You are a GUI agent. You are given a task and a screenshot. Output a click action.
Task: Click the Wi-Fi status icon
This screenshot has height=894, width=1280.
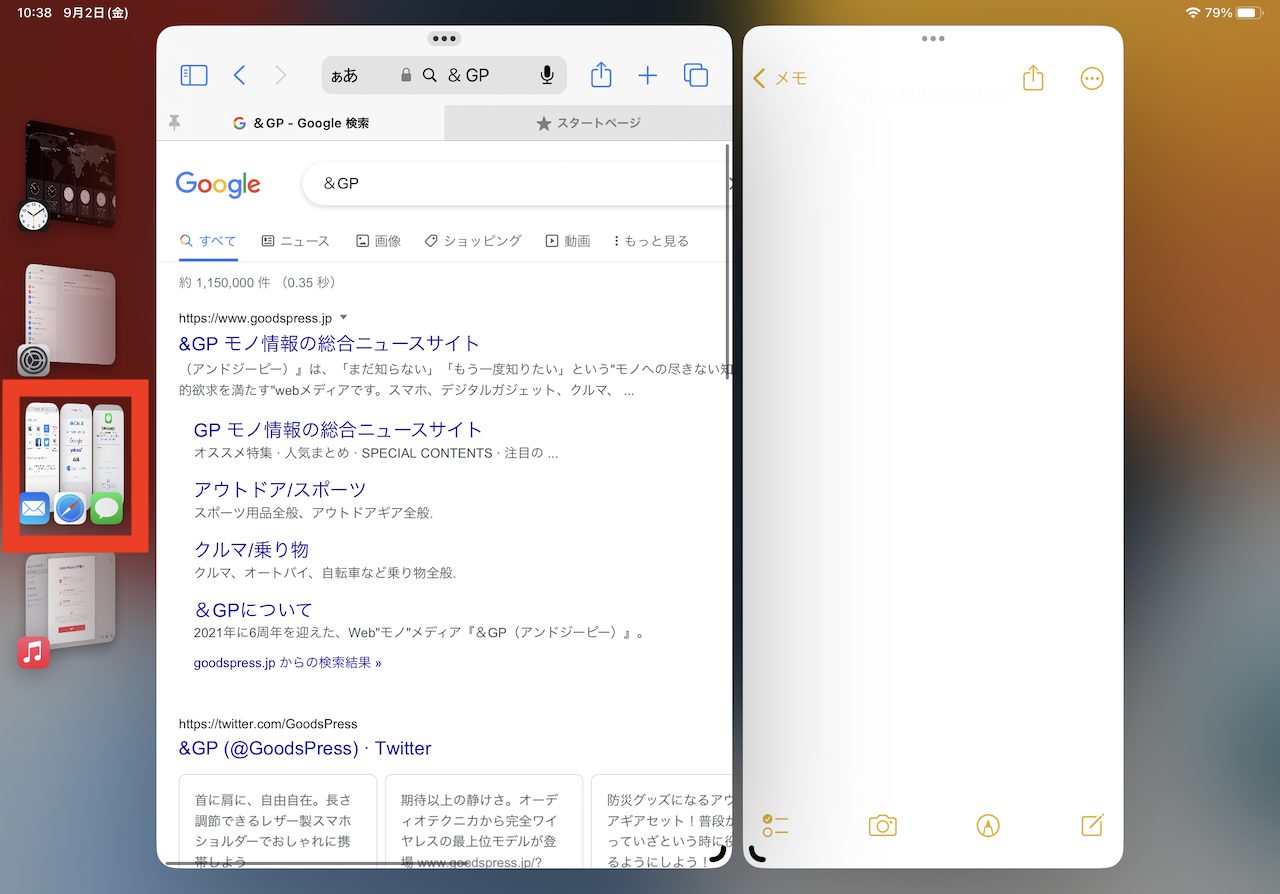pyautogui.click(x=1193, y=13)
